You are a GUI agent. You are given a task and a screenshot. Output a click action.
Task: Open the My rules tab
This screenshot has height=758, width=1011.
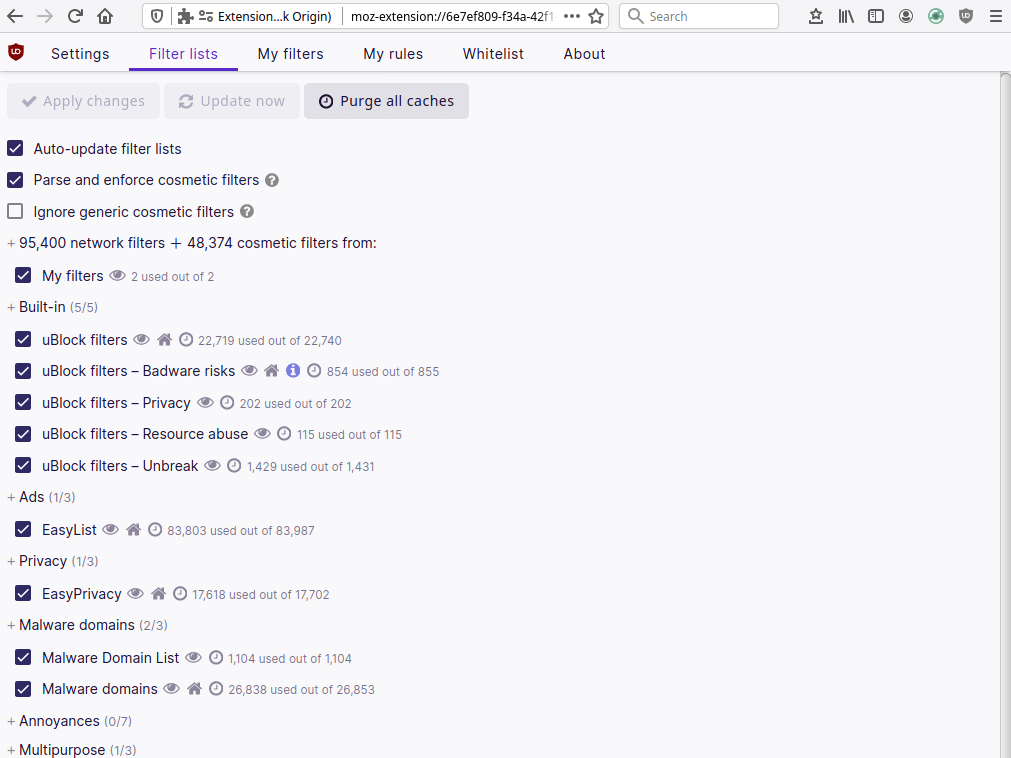pyautogui.click(x=393, y=53)
